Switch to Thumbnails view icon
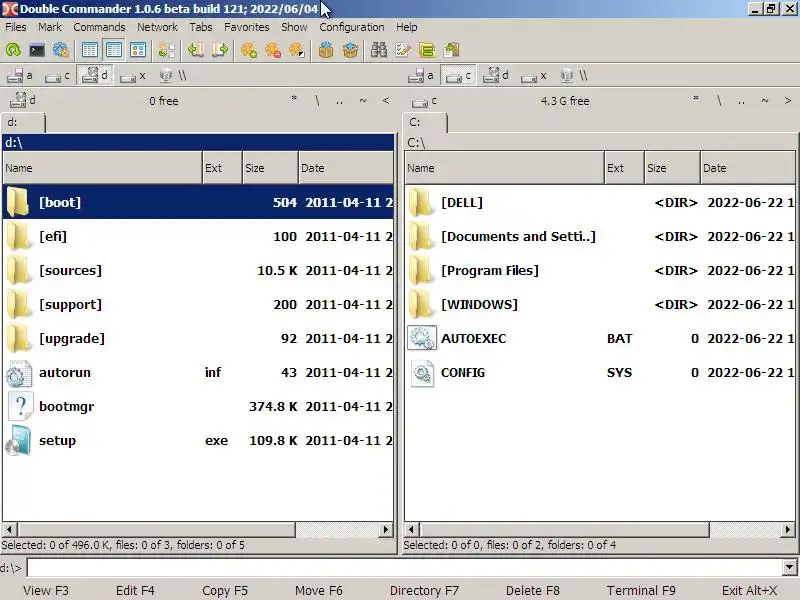This screenshot has width=800, height=600. (x=138, y=50)
